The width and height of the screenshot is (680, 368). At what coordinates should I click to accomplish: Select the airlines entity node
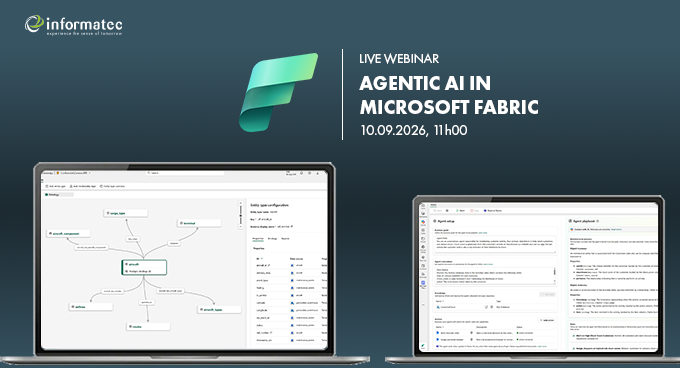(x=91, y=307)
